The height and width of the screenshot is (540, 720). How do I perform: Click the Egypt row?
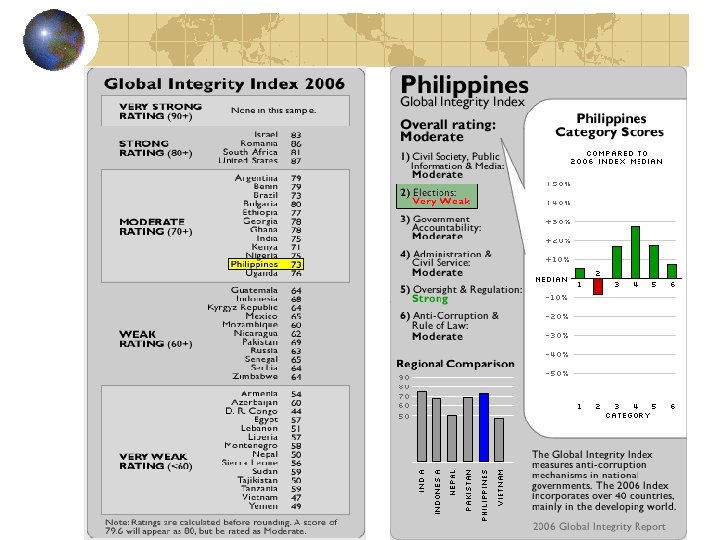(x=277, y=420)
